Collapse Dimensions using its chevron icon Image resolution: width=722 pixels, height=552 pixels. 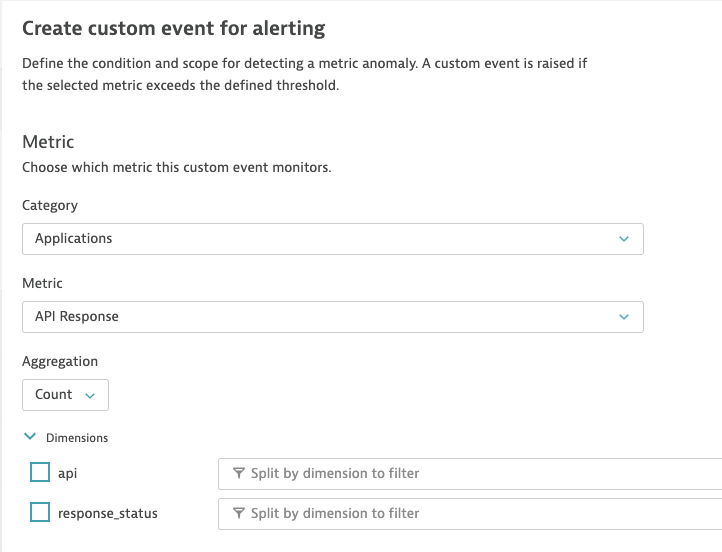click(29, 437)
